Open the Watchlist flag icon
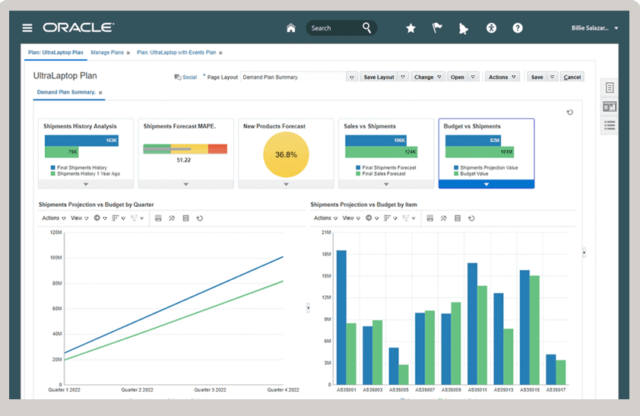 click(437, 28)
